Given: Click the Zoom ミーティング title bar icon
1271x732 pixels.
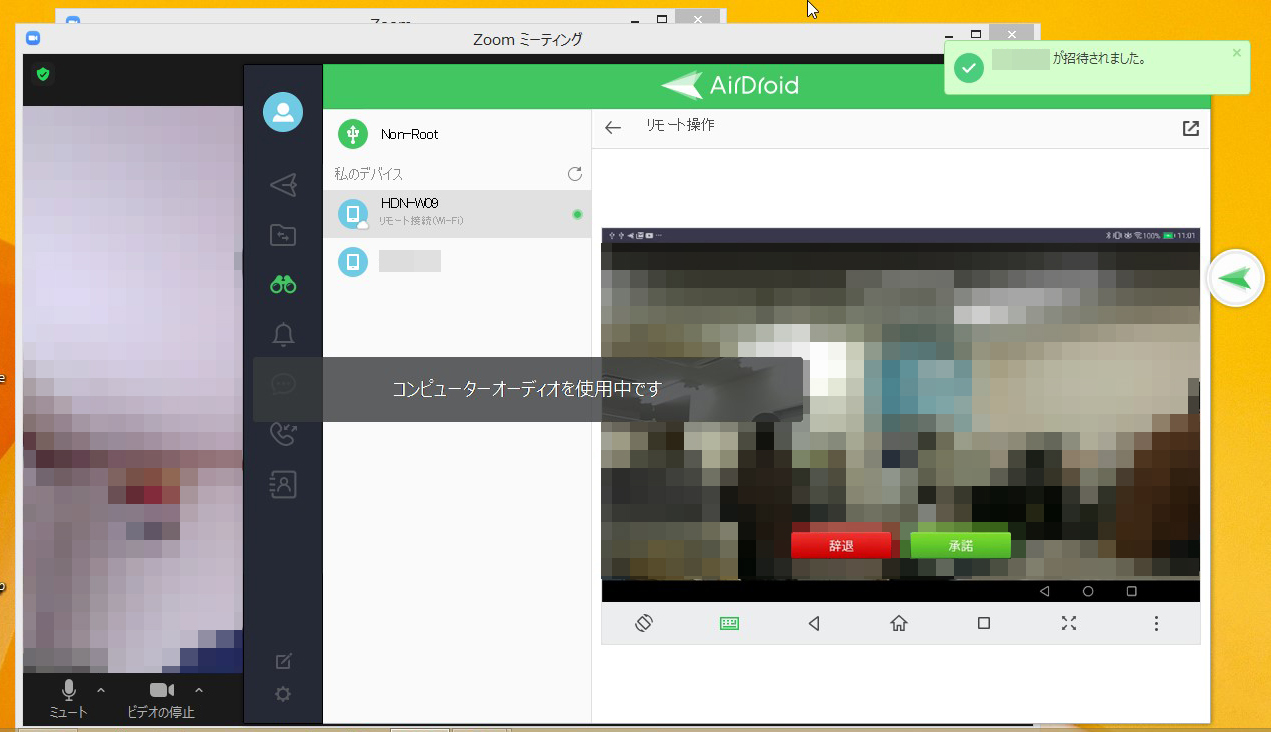Looking at the screenshot, I should pyautogui.click(x=33, y=38).
